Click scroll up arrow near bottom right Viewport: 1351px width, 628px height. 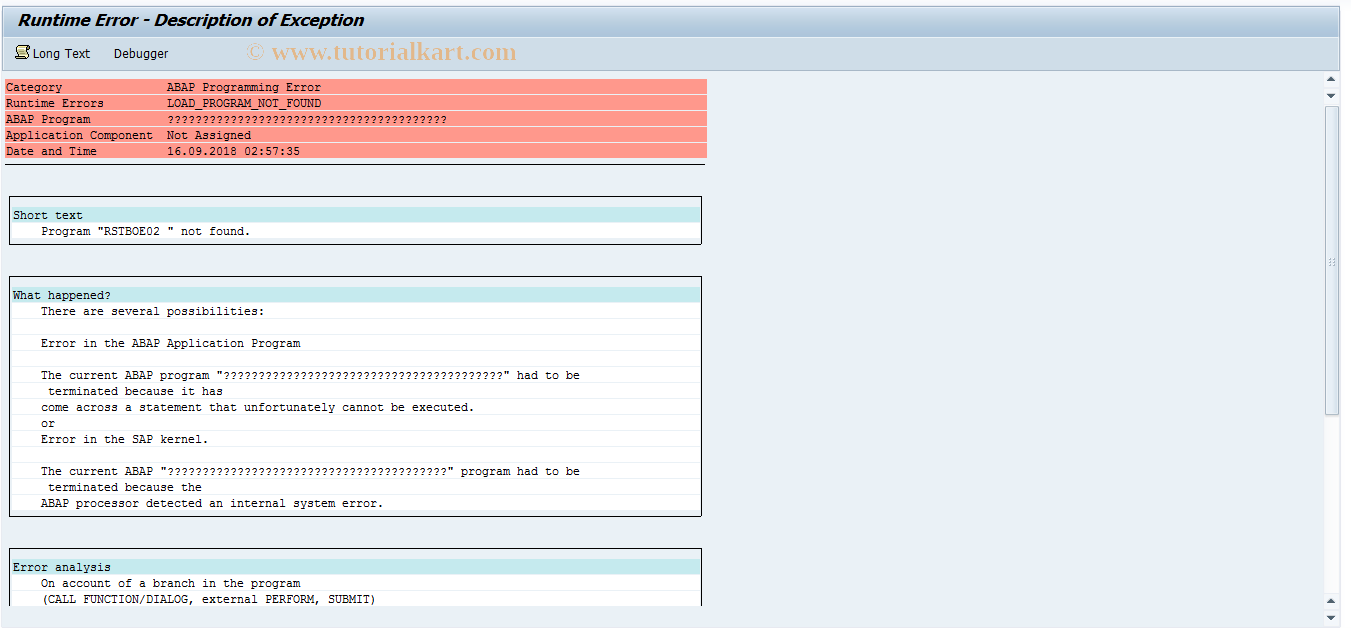tap(1331, 600)
